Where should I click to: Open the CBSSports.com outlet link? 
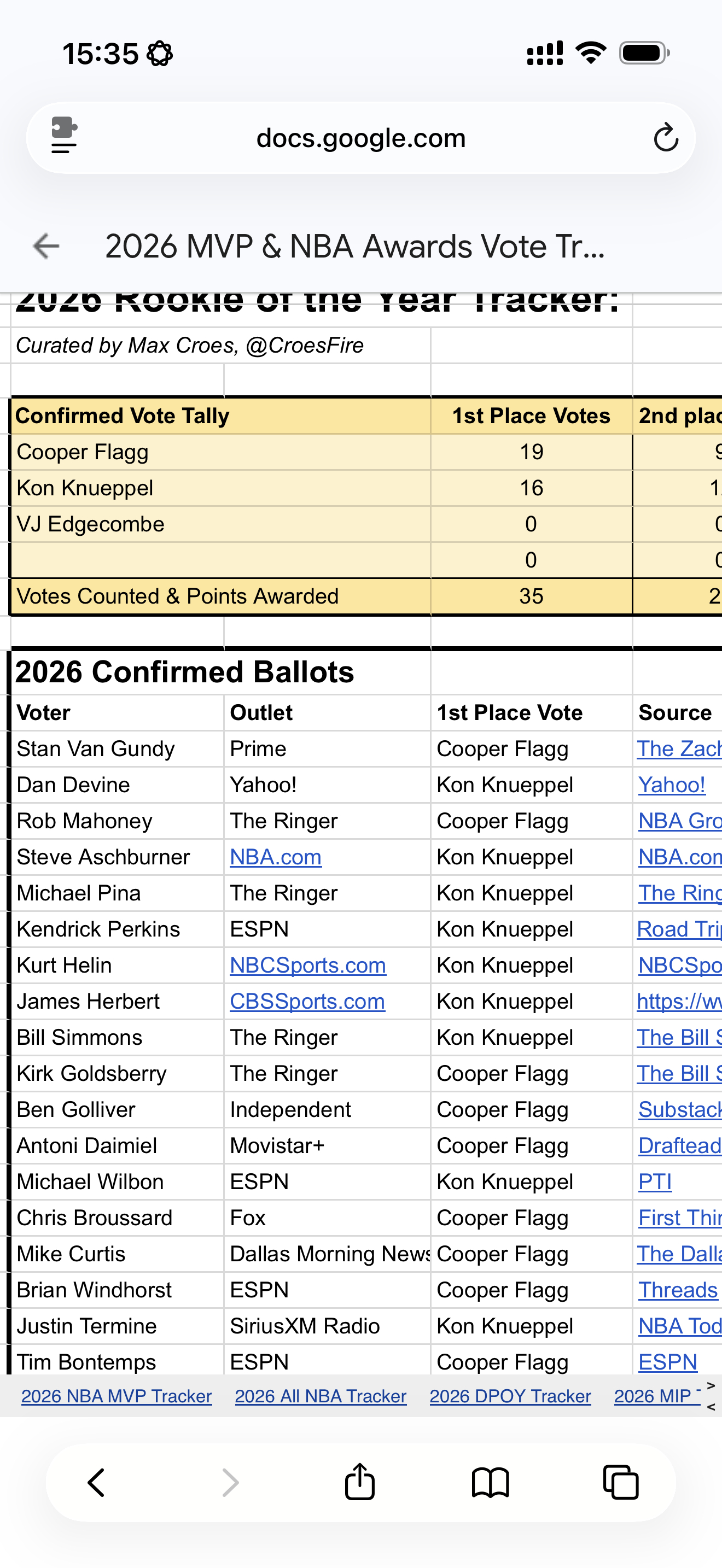point(307,1001)
